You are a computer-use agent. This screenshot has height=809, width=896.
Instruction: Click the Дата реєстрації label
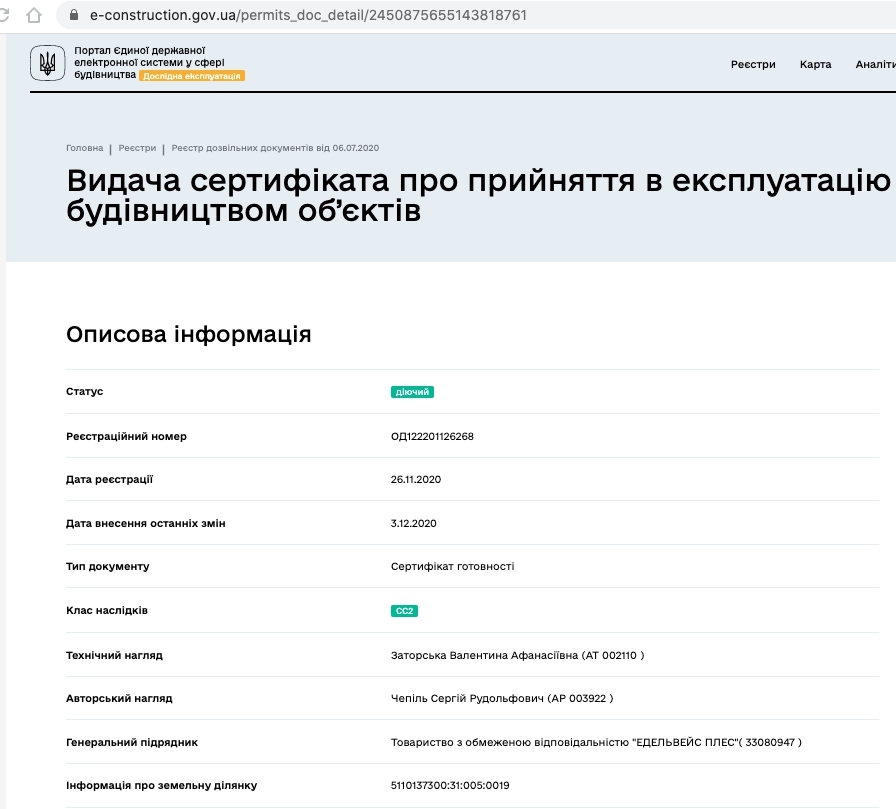(109, 479)
